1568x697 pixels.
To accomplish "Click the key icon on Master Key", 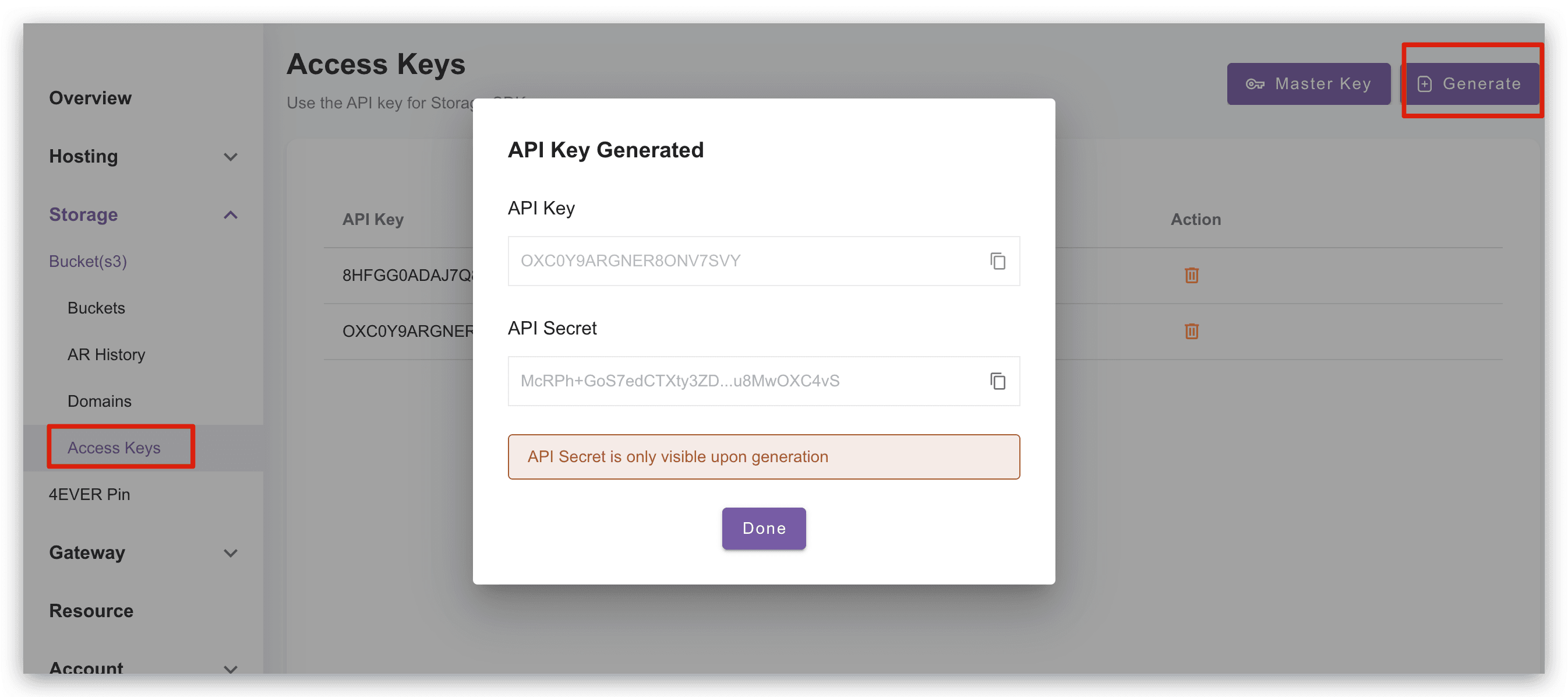I will (1255, 84).
